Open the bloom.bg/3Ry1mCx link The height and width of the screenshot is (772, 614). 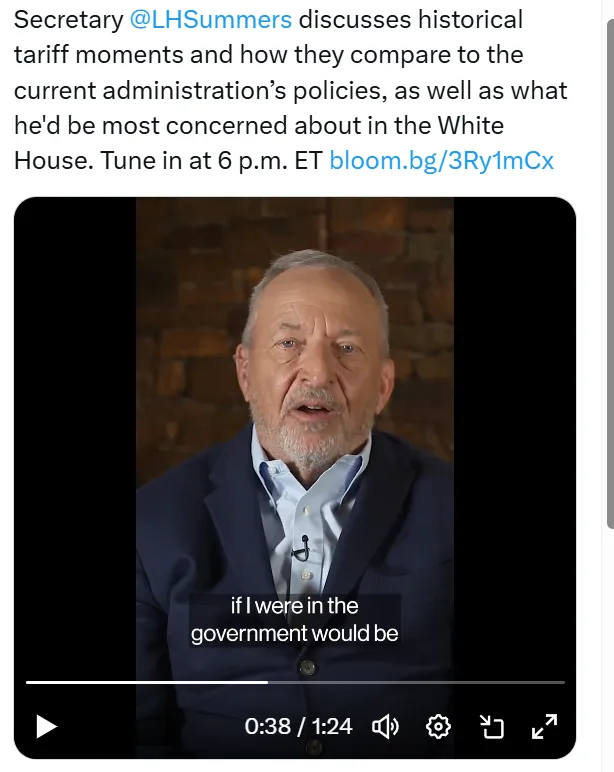tap(441, 159)
